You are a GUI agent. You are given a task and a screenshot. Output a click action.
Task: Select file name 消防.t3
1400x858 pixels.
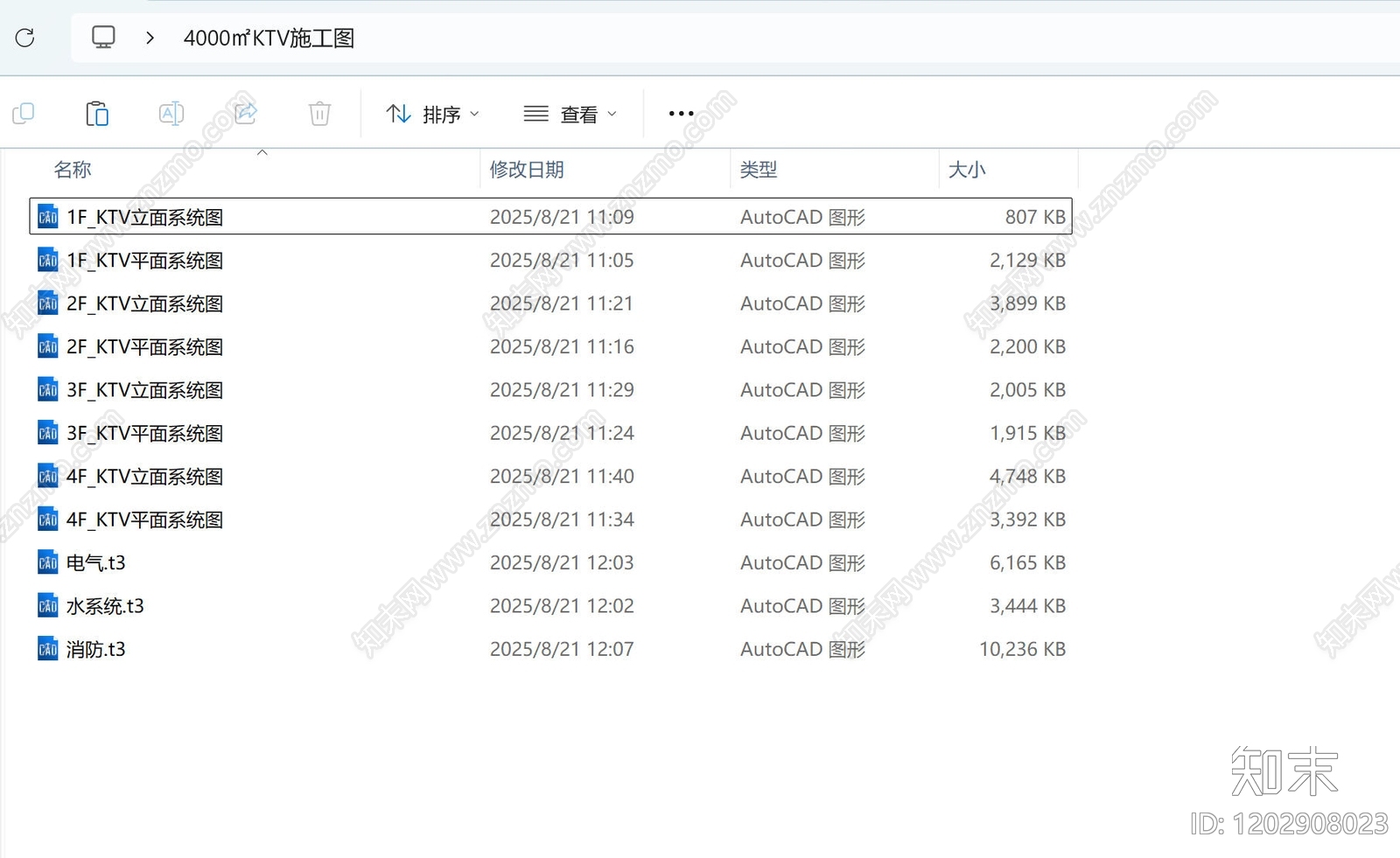coord(96,649)
